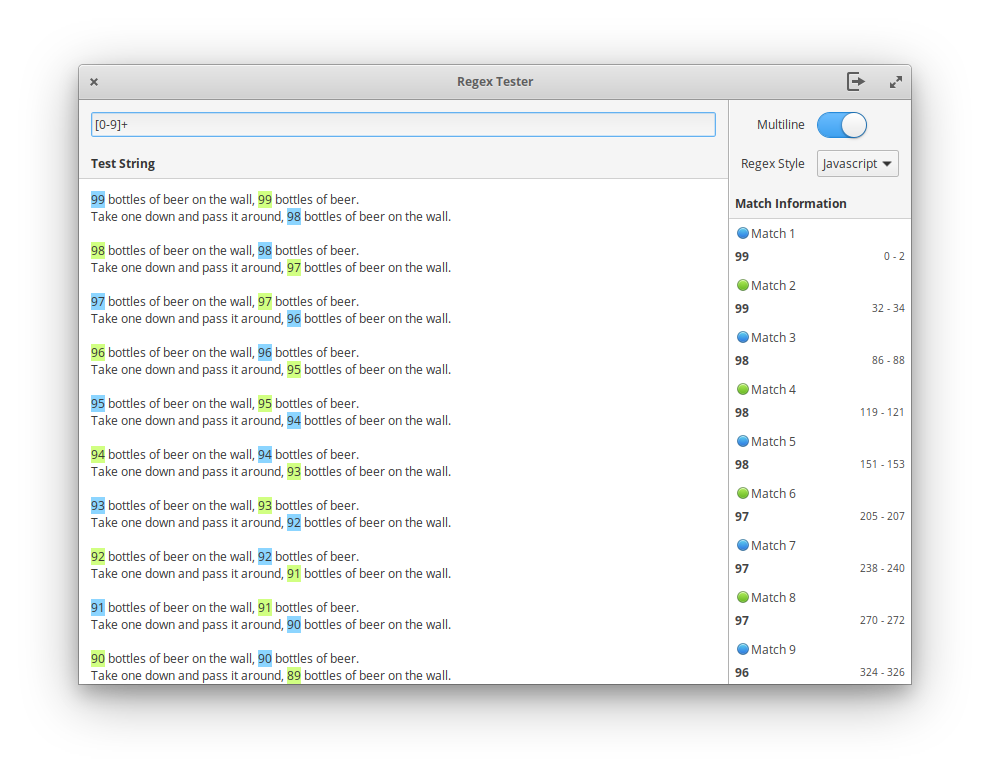Select the Match 4 label

pyautogui.click(x=773, y=389)
